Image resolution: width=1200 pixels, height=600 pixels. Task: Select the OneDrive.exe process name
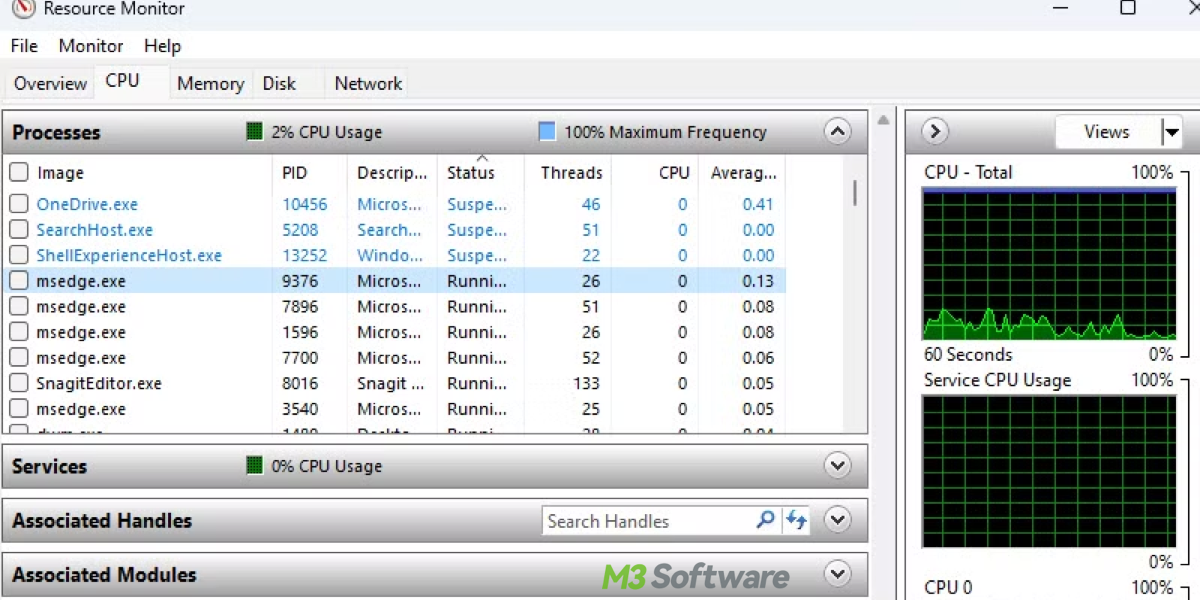coord(87,204)
